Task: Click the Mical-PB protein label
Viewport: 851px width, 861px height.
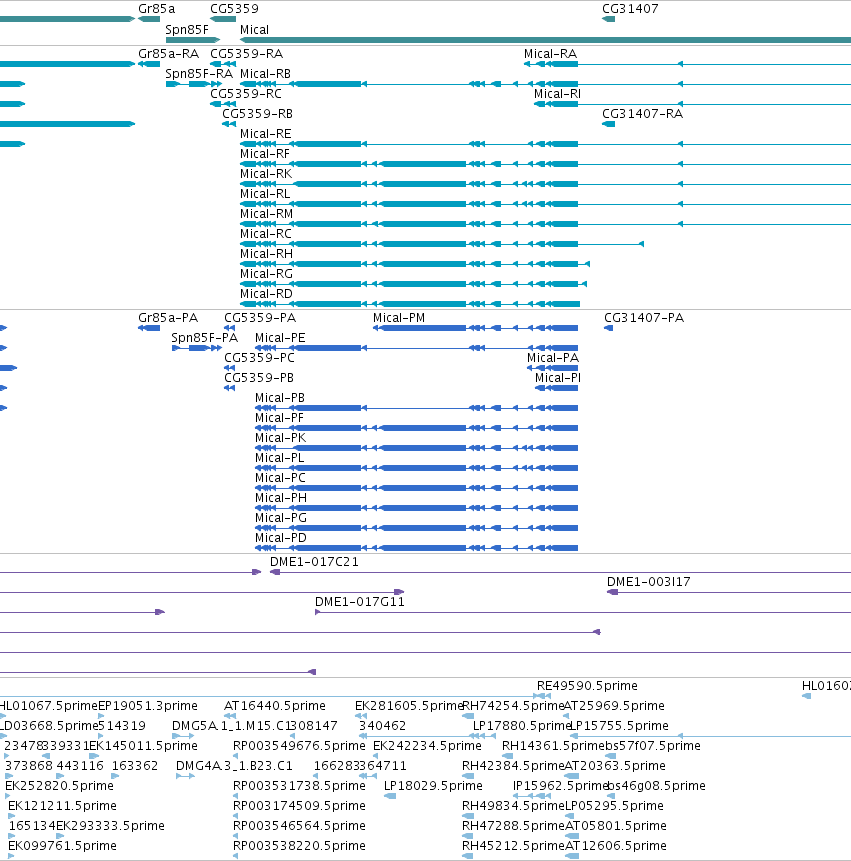Action: pyautogui.click(x=280, y=398)
